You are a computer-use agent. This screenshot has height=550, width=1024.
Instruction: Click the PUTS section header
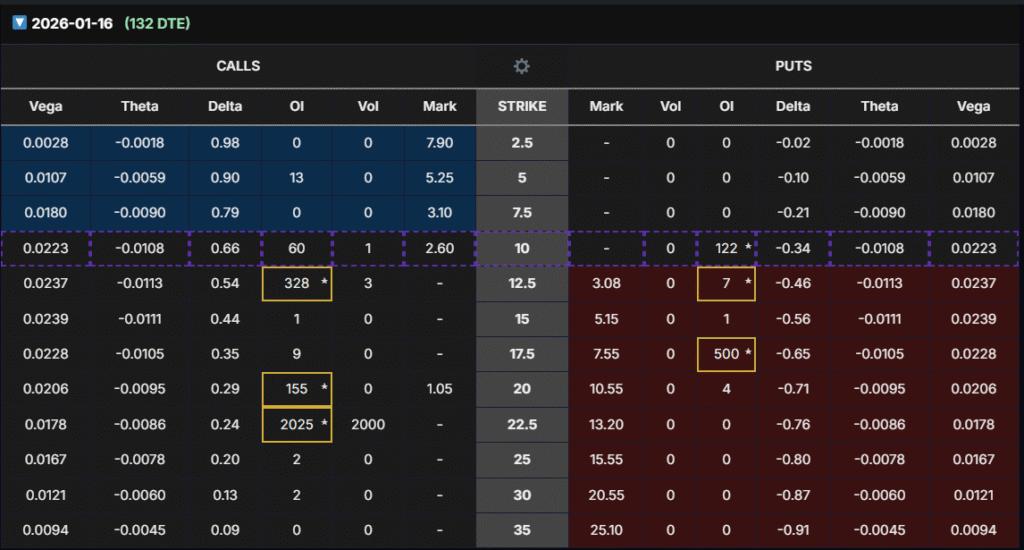[x=792, y=66]
